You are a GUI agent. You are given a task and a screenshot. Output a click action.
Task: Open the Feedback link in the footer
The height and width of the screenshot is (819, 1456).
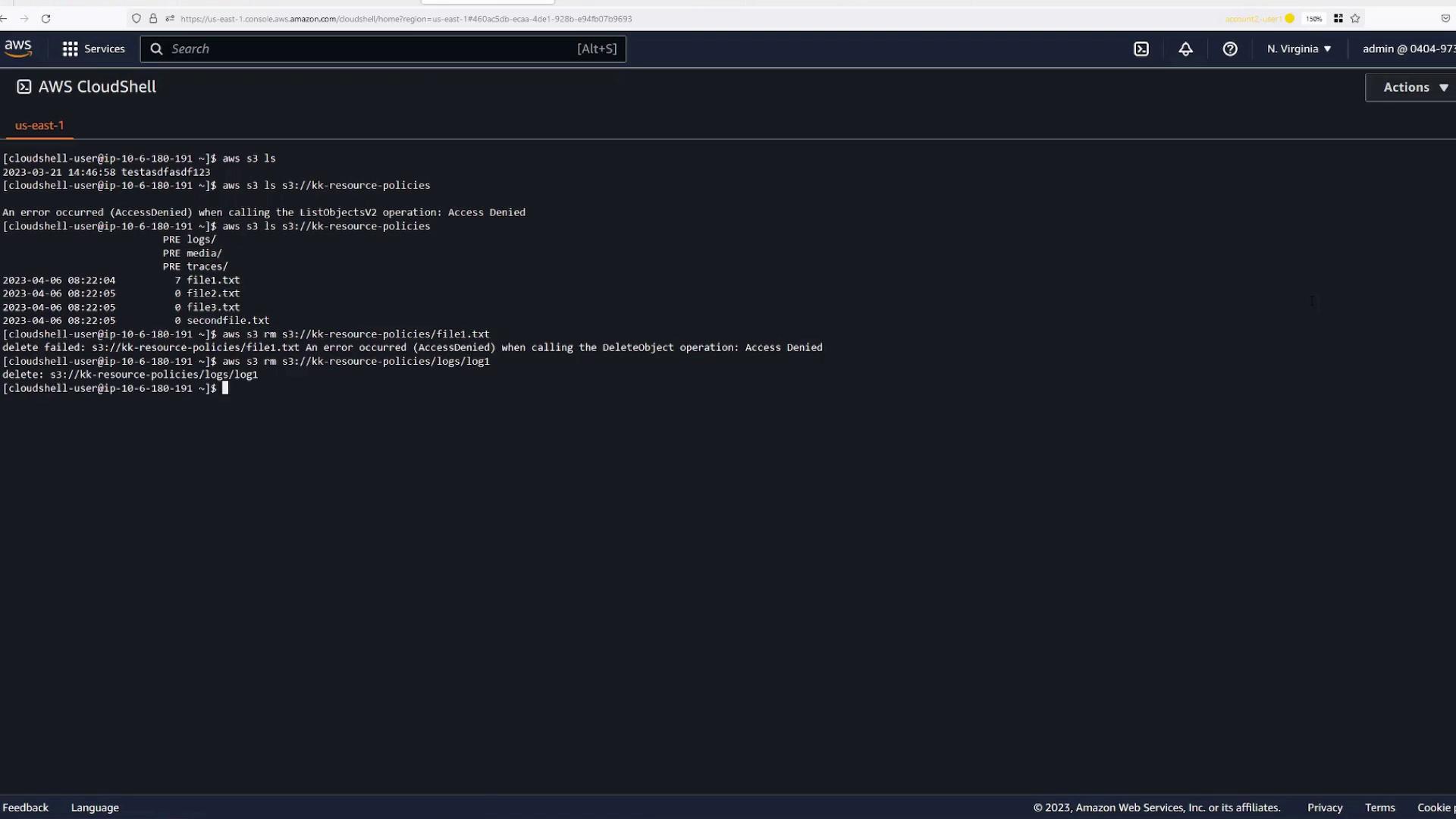click(x=25, y=808)
